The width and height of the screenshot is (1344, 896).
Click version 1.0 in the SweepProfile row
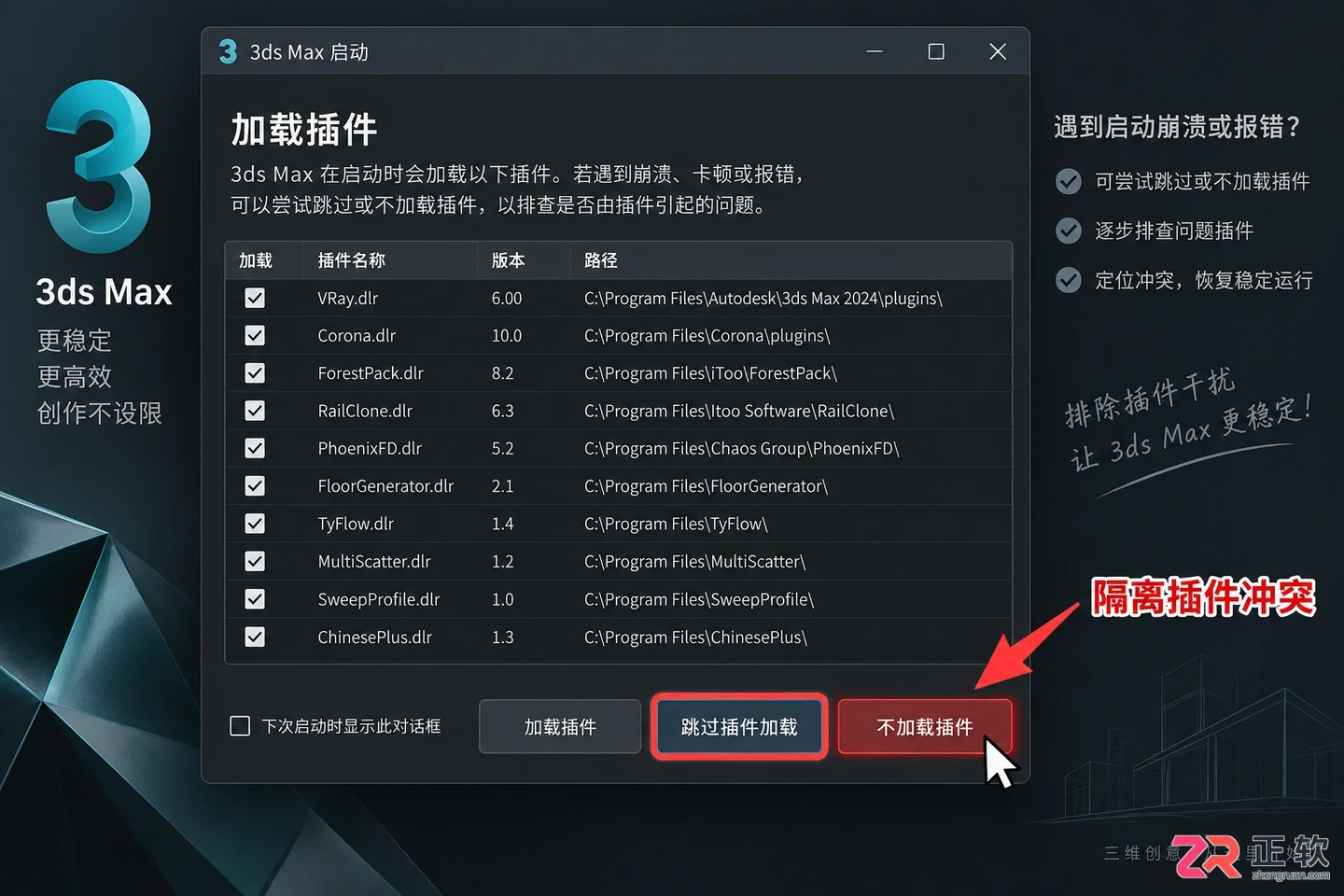coord(503,599)
